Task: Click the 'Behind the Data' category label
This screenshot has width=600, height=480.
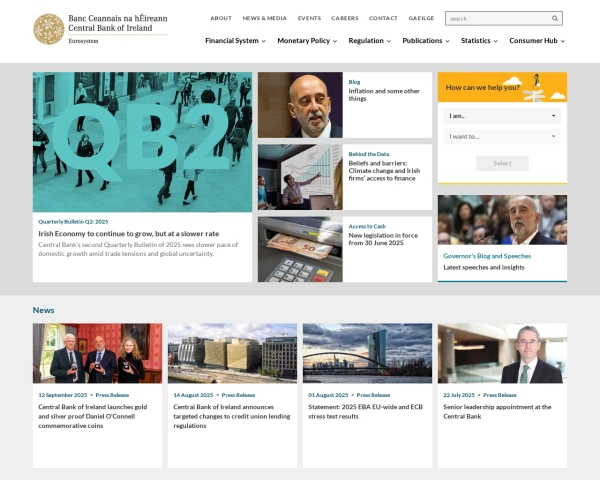Action: (x=368, y=154)
